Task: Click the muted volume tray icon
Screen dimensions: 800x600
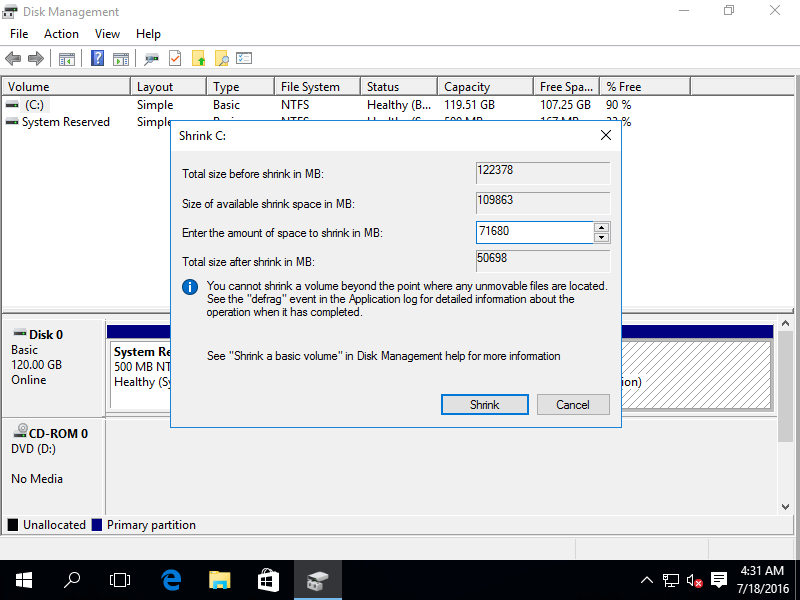Action: pyautogui.click(x=694, y=580)
